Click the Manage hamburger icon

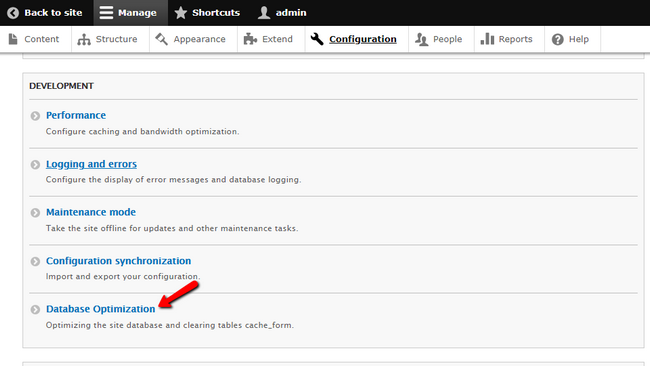pos(106,13)
